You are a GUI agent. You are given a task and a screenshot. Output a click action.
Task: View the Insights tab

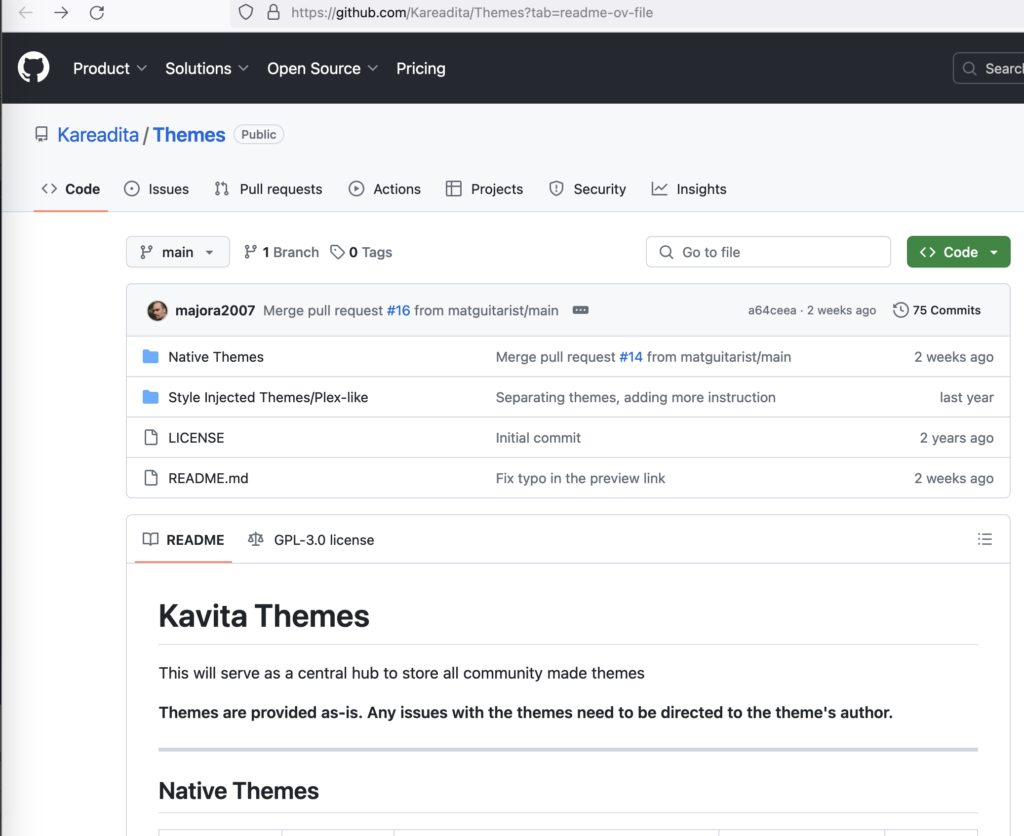tap(689, 189)
